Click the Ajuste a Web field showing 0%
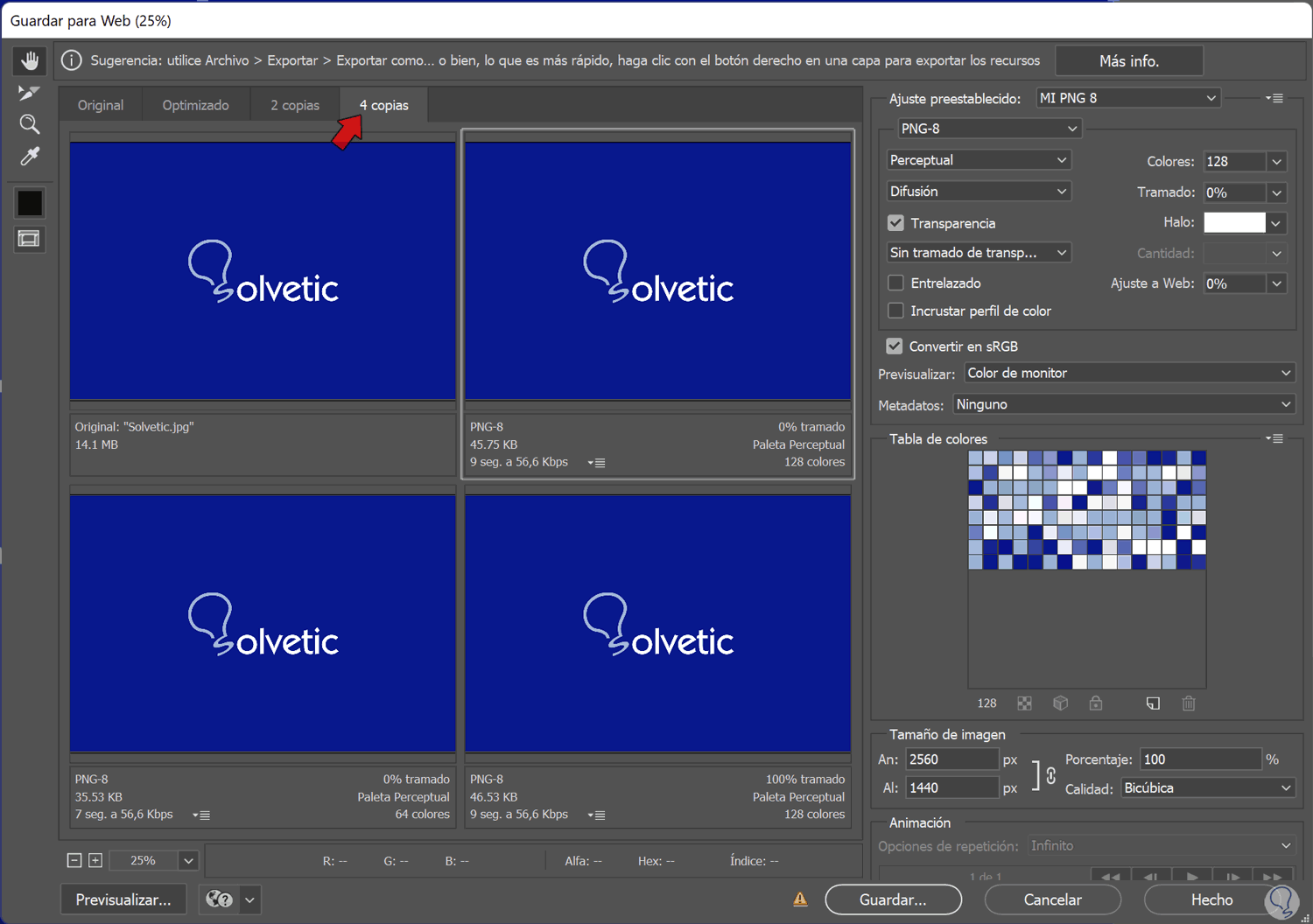Screen dimensions: 1313x924 [x=1234, y=283]
